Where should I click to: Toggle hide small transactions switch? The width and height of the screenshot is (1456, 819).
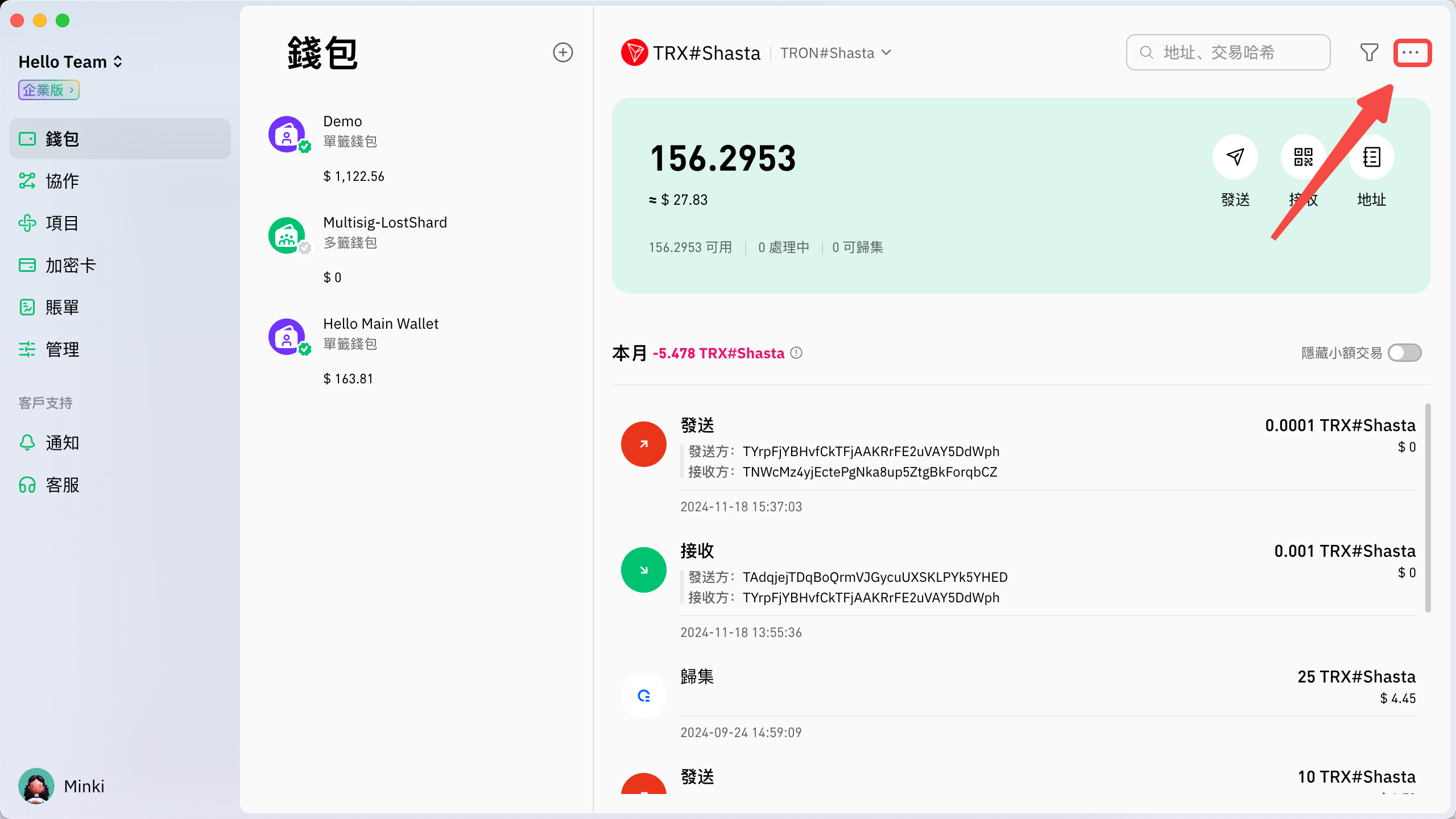click(x=1404, y=353)
